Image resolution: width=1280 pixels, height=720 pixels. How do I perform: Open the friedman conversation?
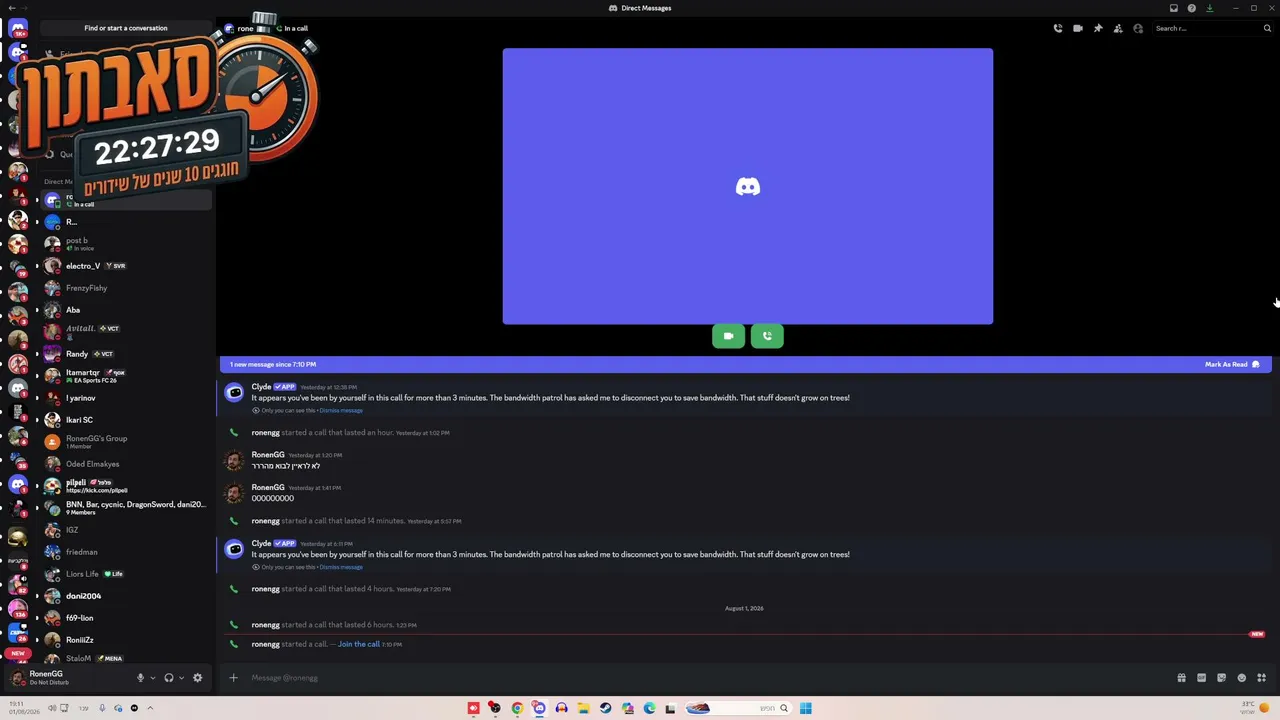point(125,552)
